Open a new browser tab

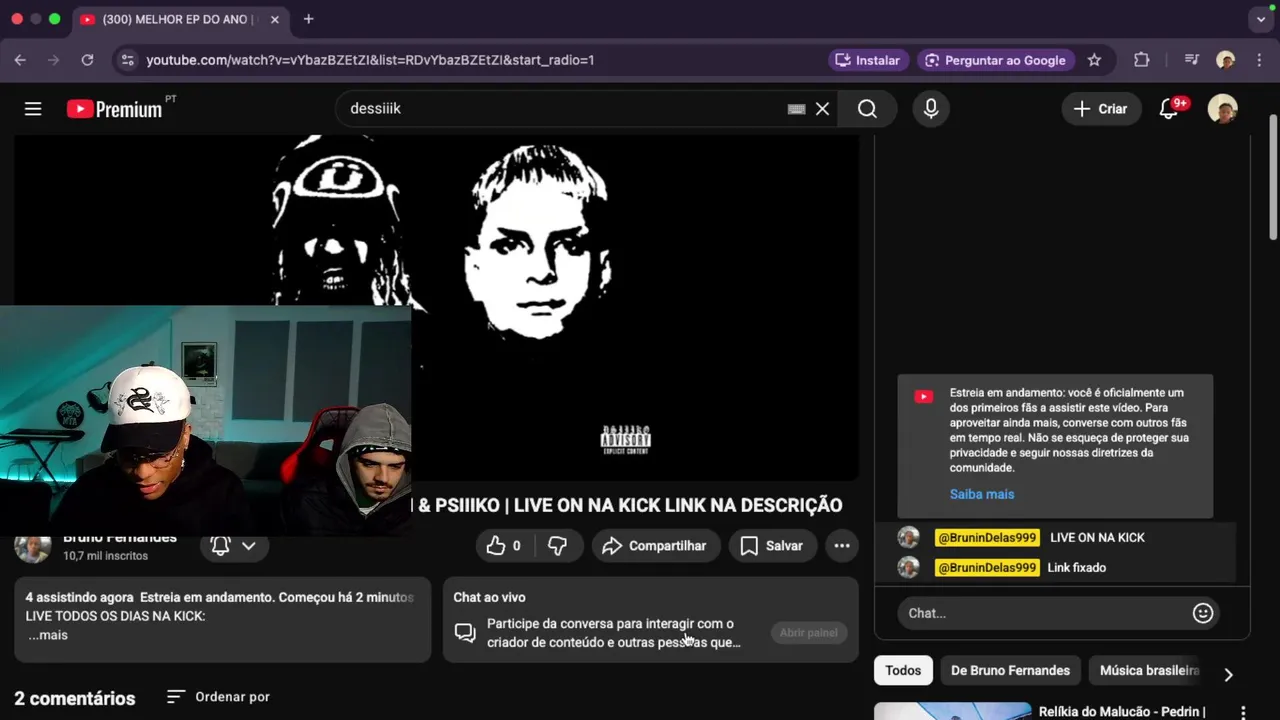click(308, 19)
